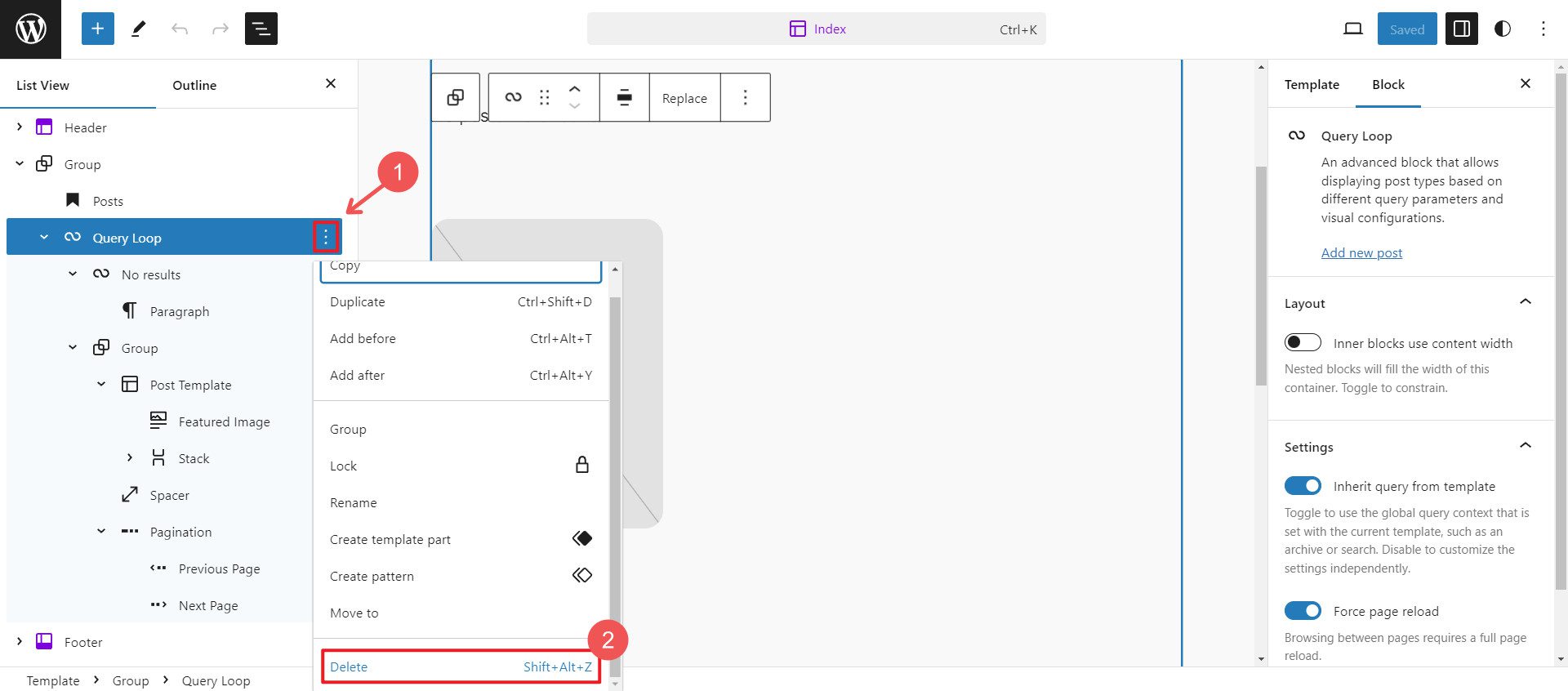1568x691 pixels.
Task: Click the Query Loop icon in block toolbar
Action: click(x=513, y=97)
